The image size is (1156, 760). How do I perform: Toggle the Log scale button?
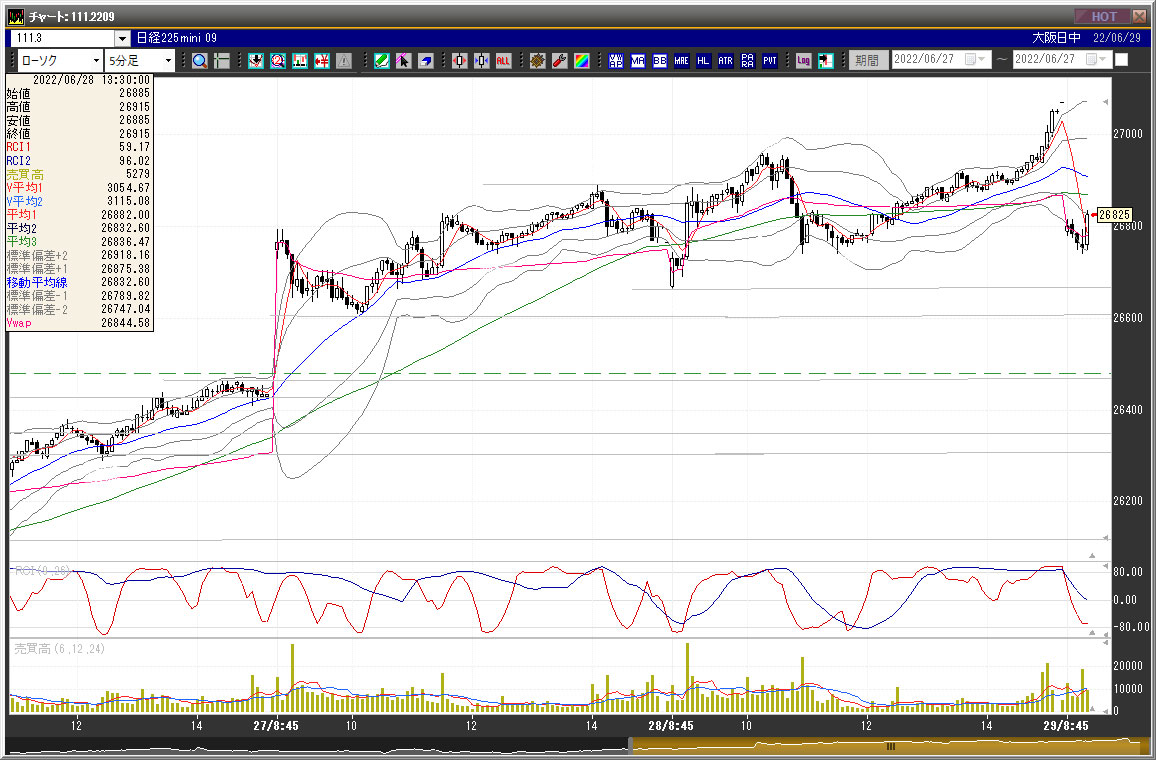[804, 60]
